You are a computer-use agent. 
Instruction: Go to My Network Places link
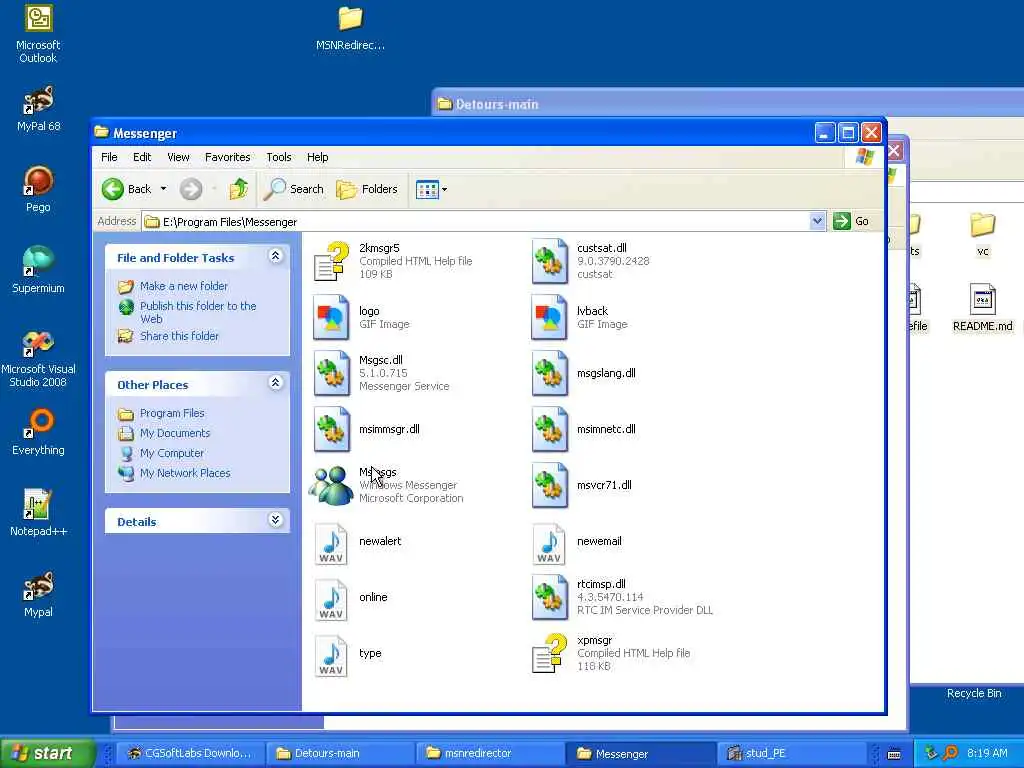point(185,473)
